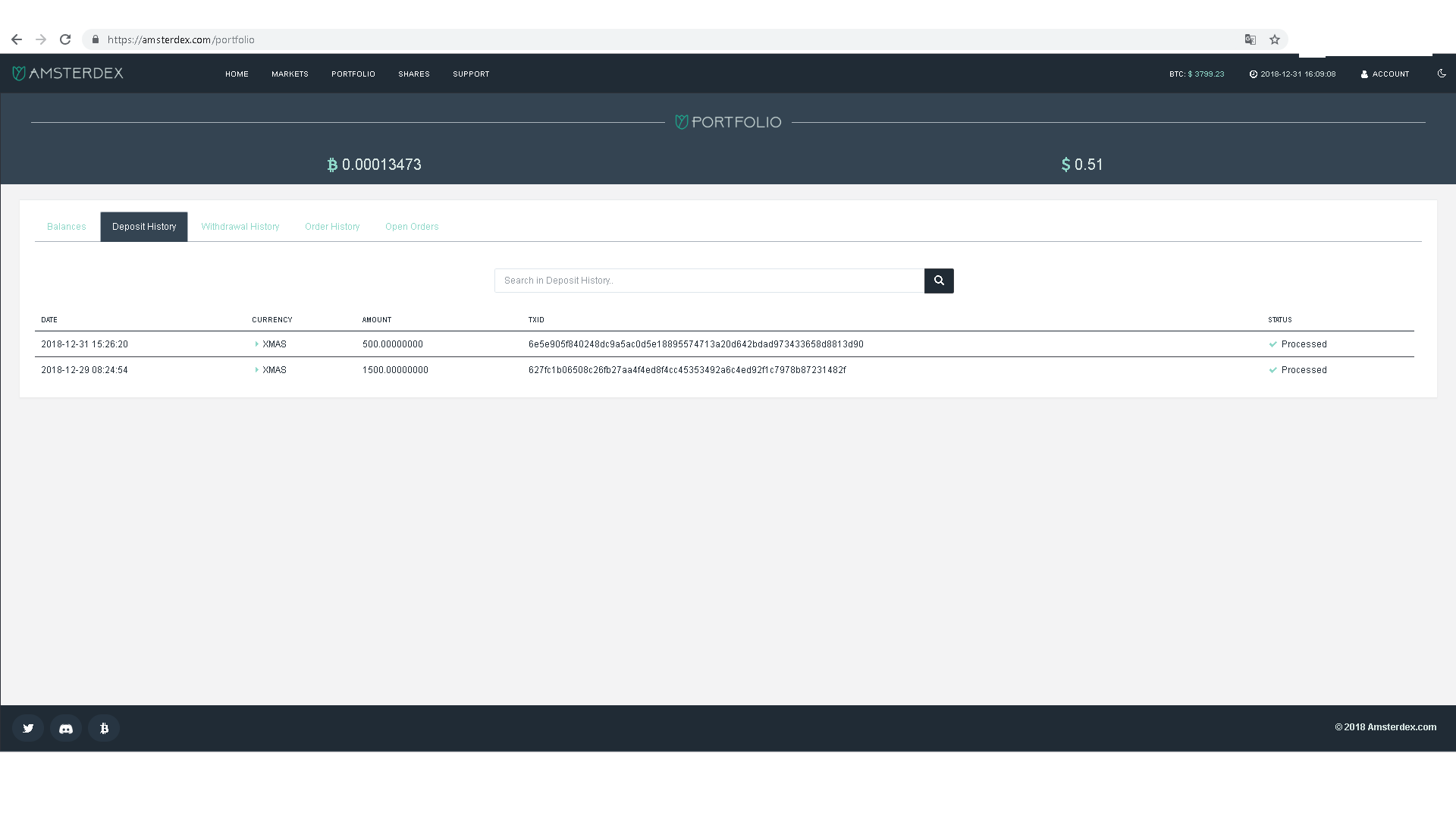Go to Shares page
This screenshot has width=1456, height=819.
413,74
